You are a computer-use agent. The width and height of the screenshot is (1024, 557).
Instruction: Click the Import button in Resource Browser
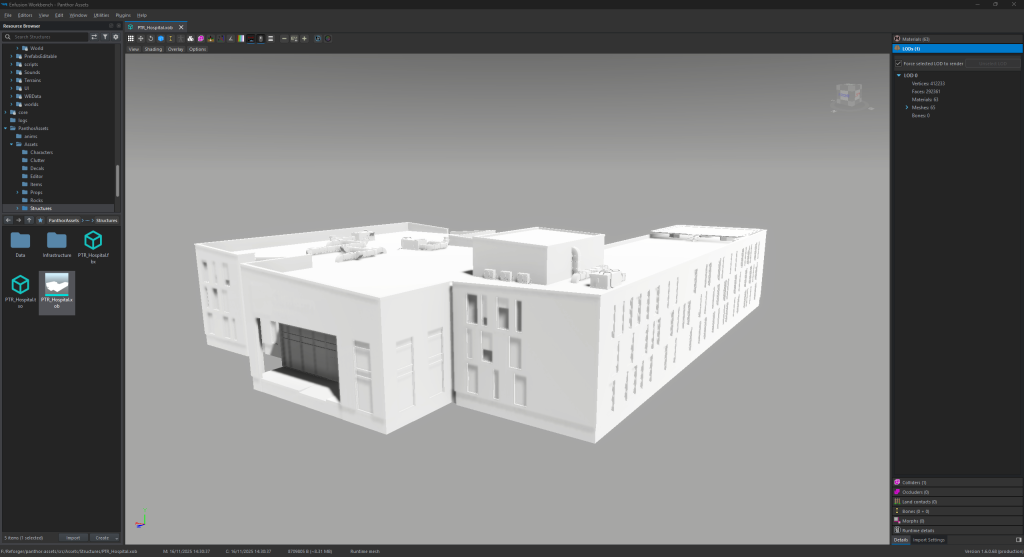pyautogui.click(x=73, y=537)
